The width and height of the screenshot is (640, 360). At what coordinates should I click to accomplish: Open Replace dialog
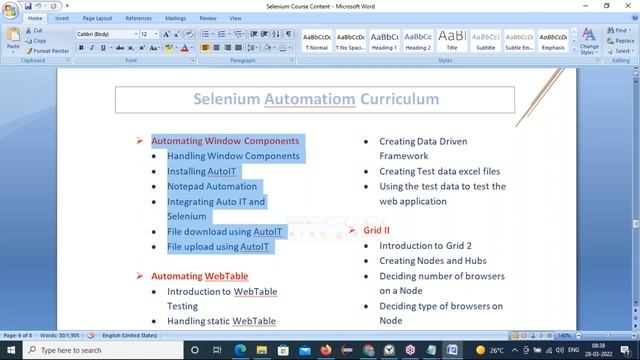(621, 41)
